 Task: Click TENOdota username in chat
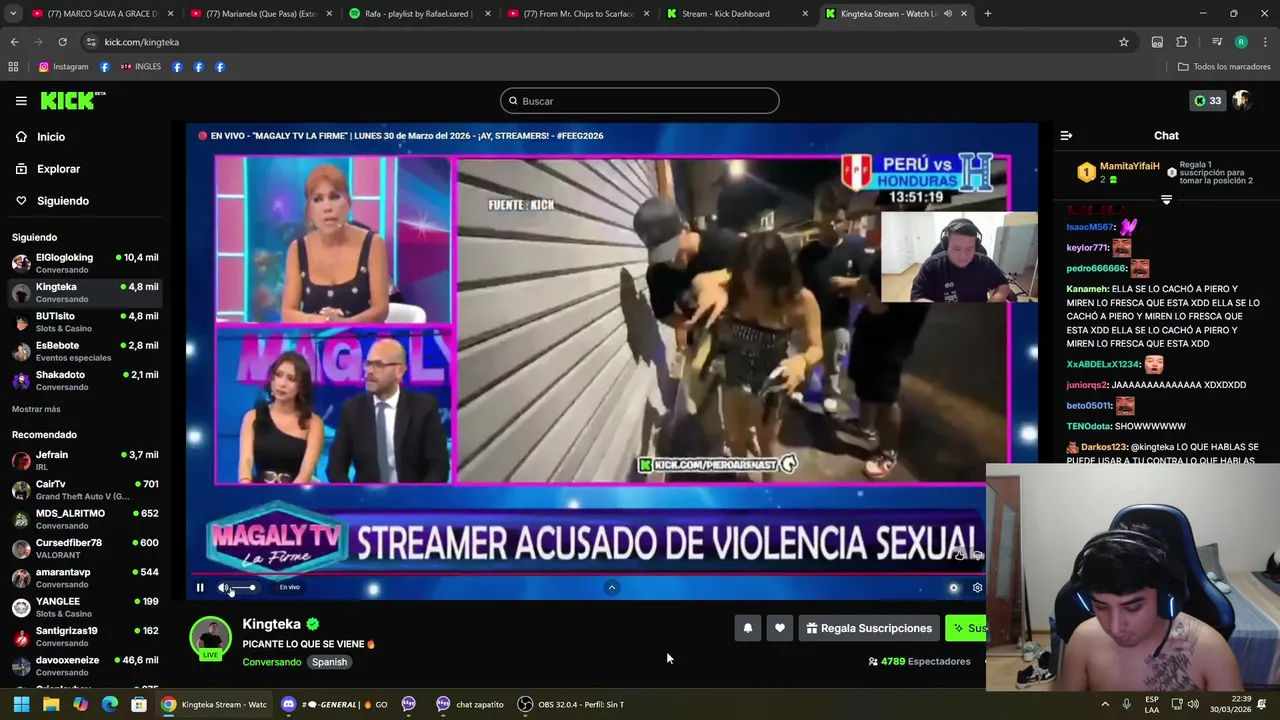[1089, 426]
